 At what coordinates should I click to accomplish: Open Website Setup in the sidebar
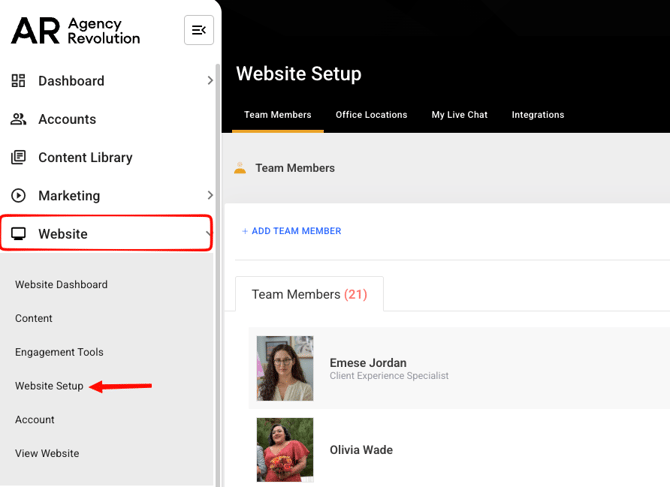coord(49,386)
